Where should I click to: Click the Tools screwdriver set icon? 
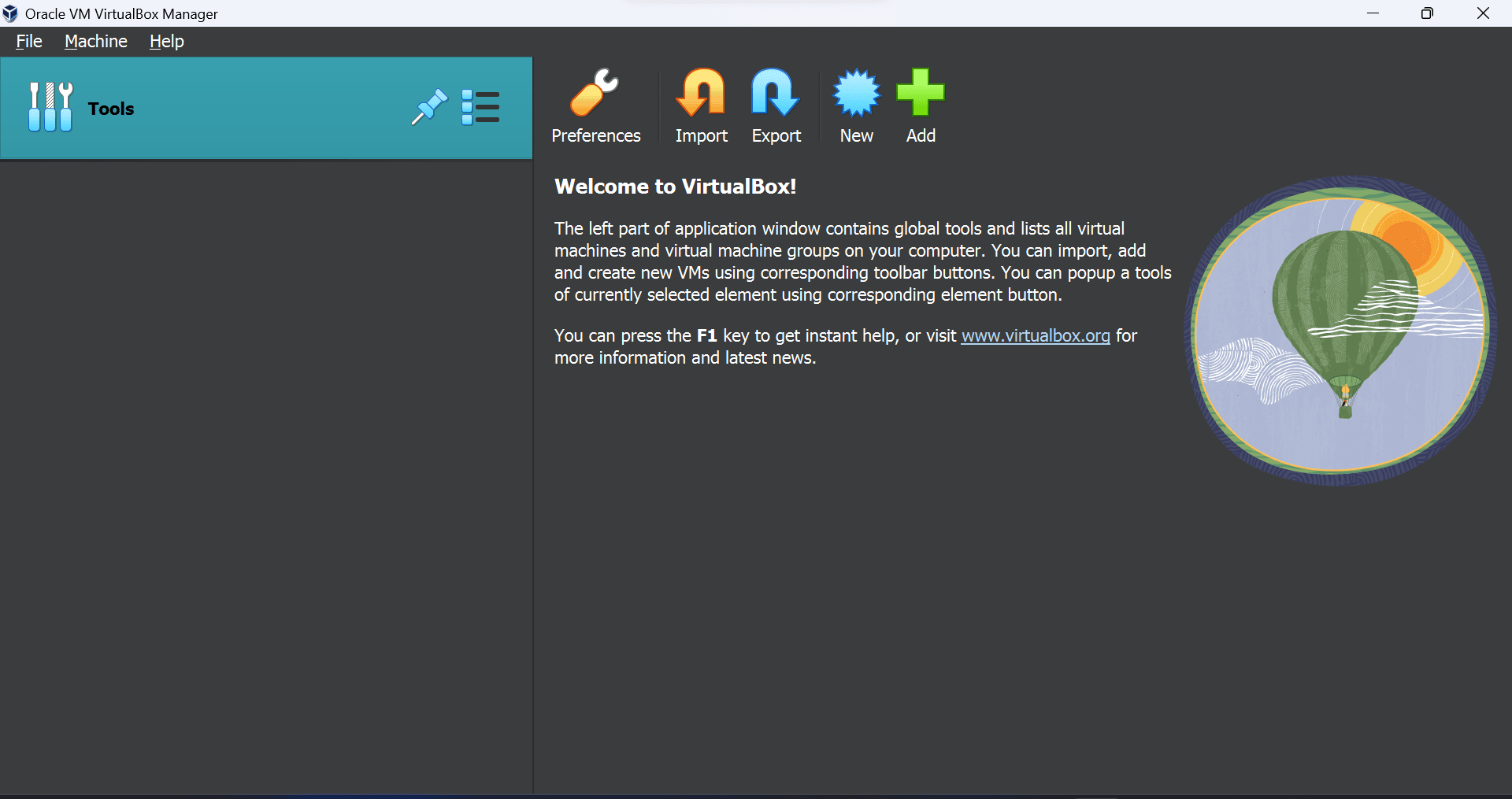click(50, 107)
